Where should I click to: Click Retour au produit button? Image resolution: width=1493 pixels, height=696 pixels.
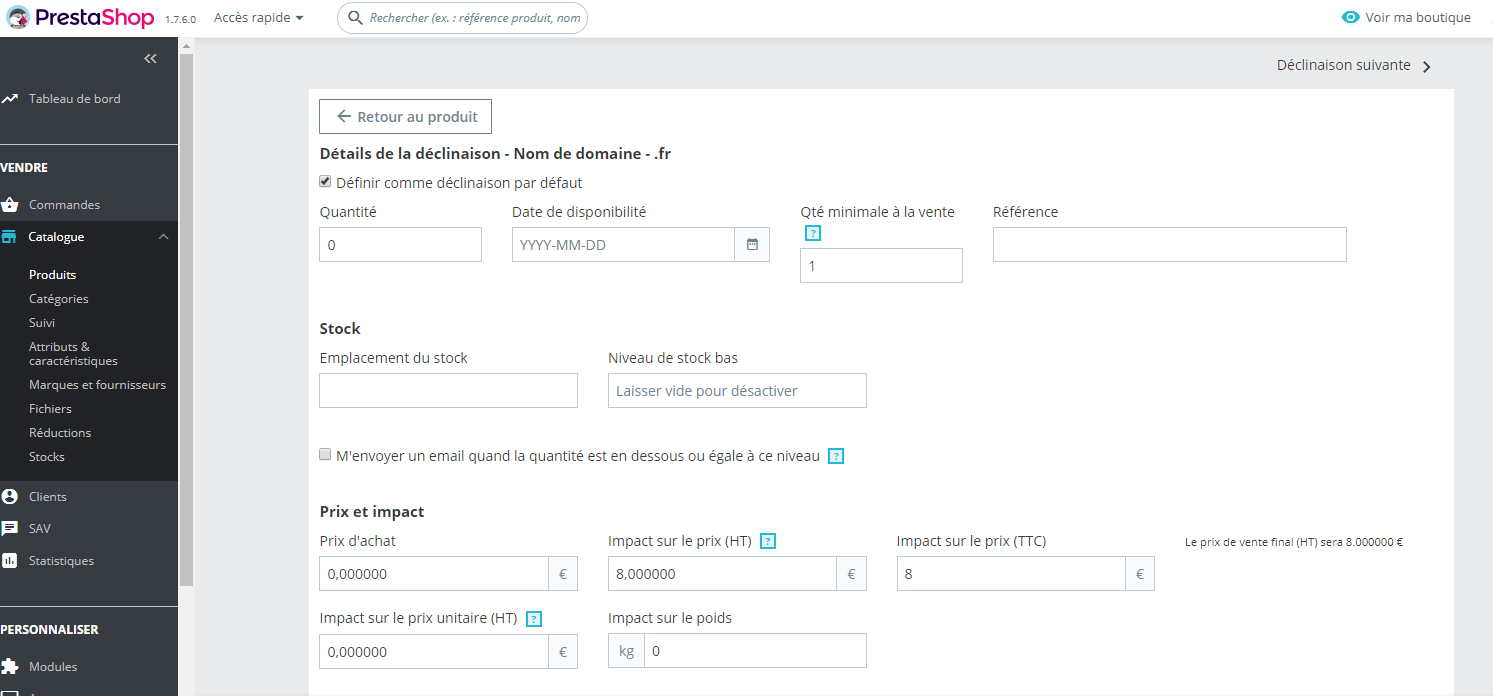pos(405,117)
